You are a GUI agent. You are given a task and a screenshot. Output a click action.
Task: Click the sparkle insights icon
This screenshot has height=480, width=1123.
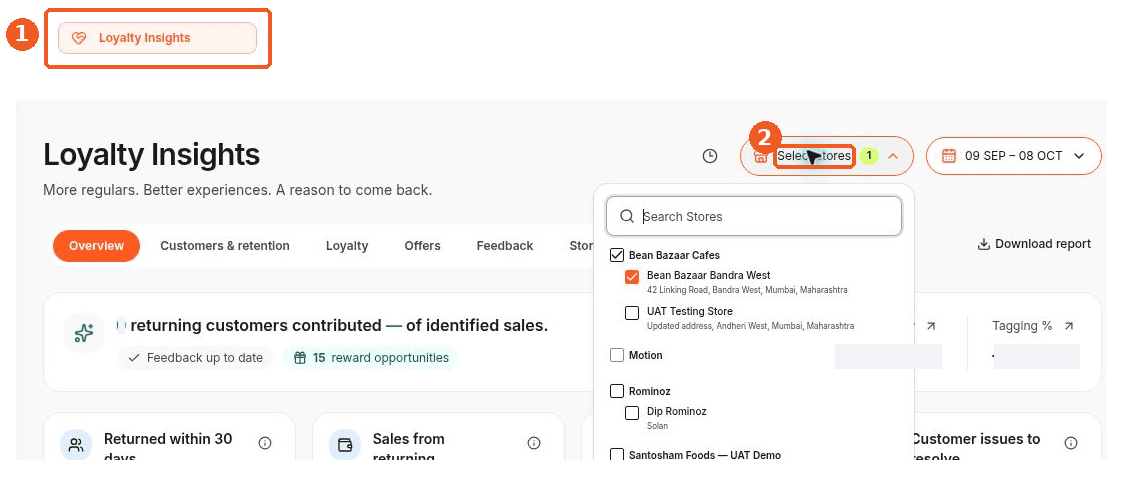(x=84, y=333)
